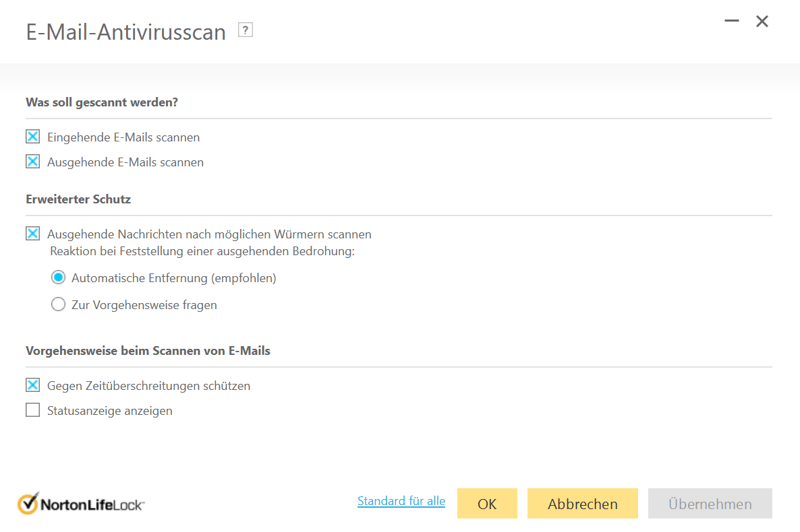Uncheck 'Eingehende E-Mails scannen'
Viewport: 800px width, 532px height.
[33, 137]
